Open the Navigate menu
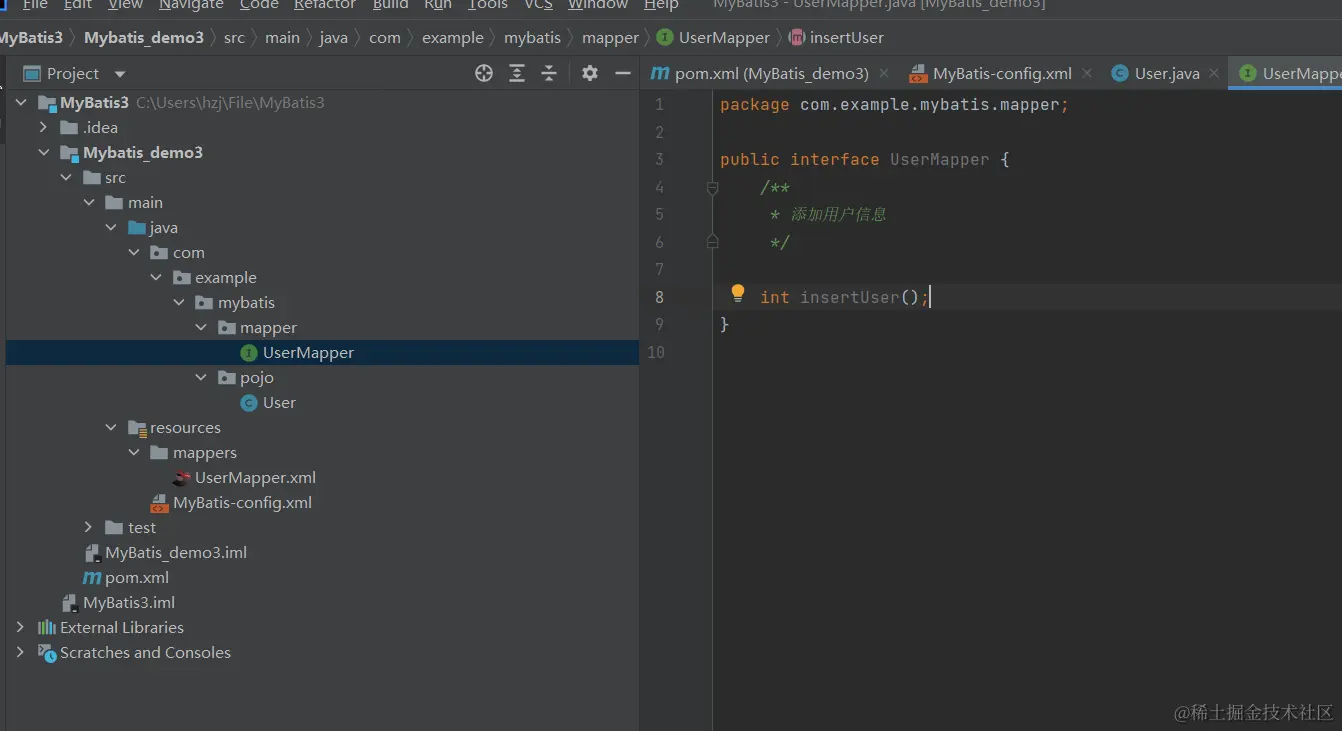Screen dimensions: 1342x731 coord(191,5)
